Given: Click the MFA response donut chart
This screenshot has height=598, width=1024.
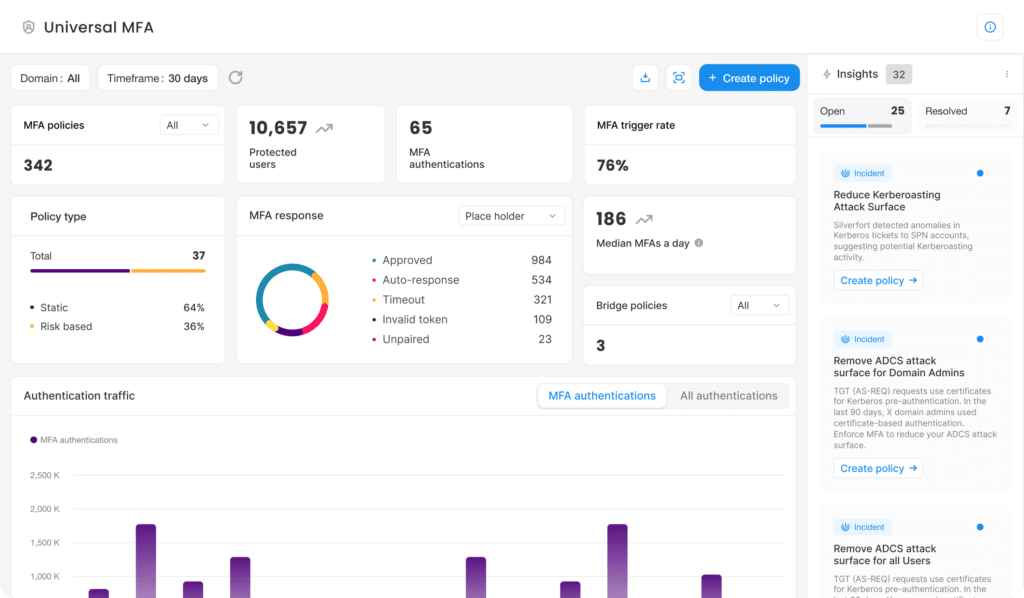Looking at the screenshot, I should pyautogui.click(x=292, y=299).
